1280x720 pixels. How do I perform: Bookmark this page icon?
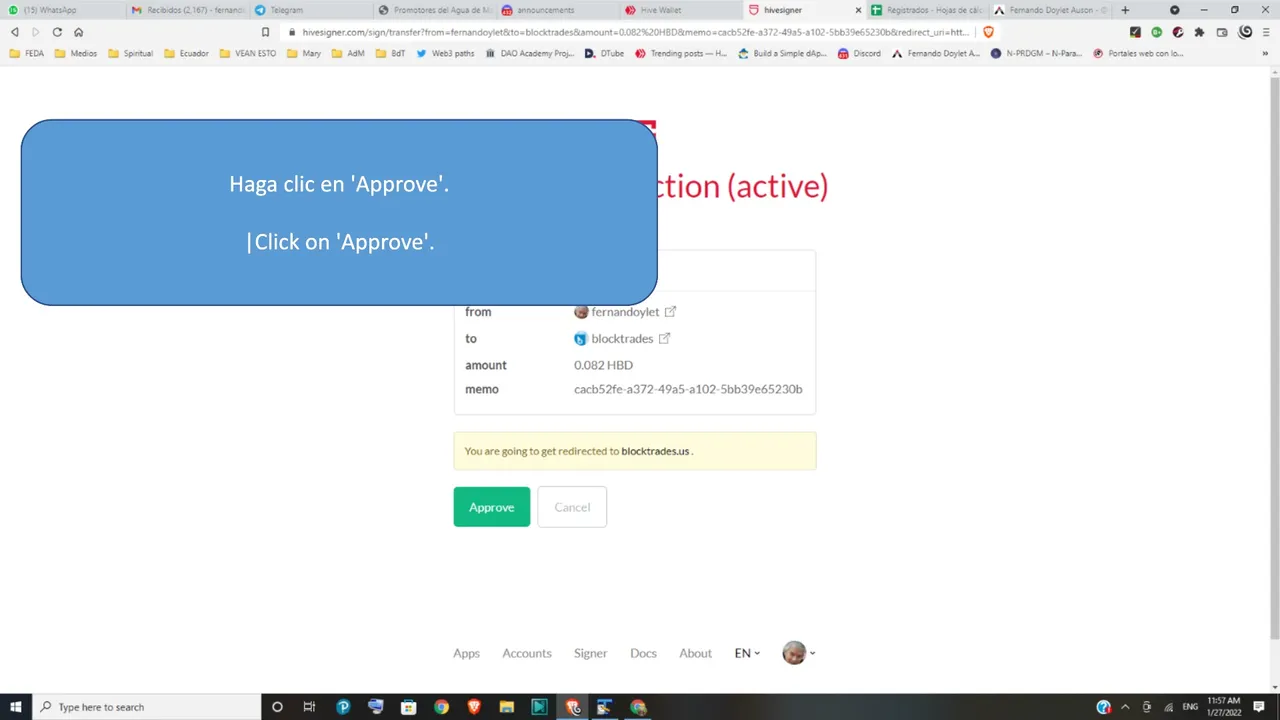tap(265, 32)
